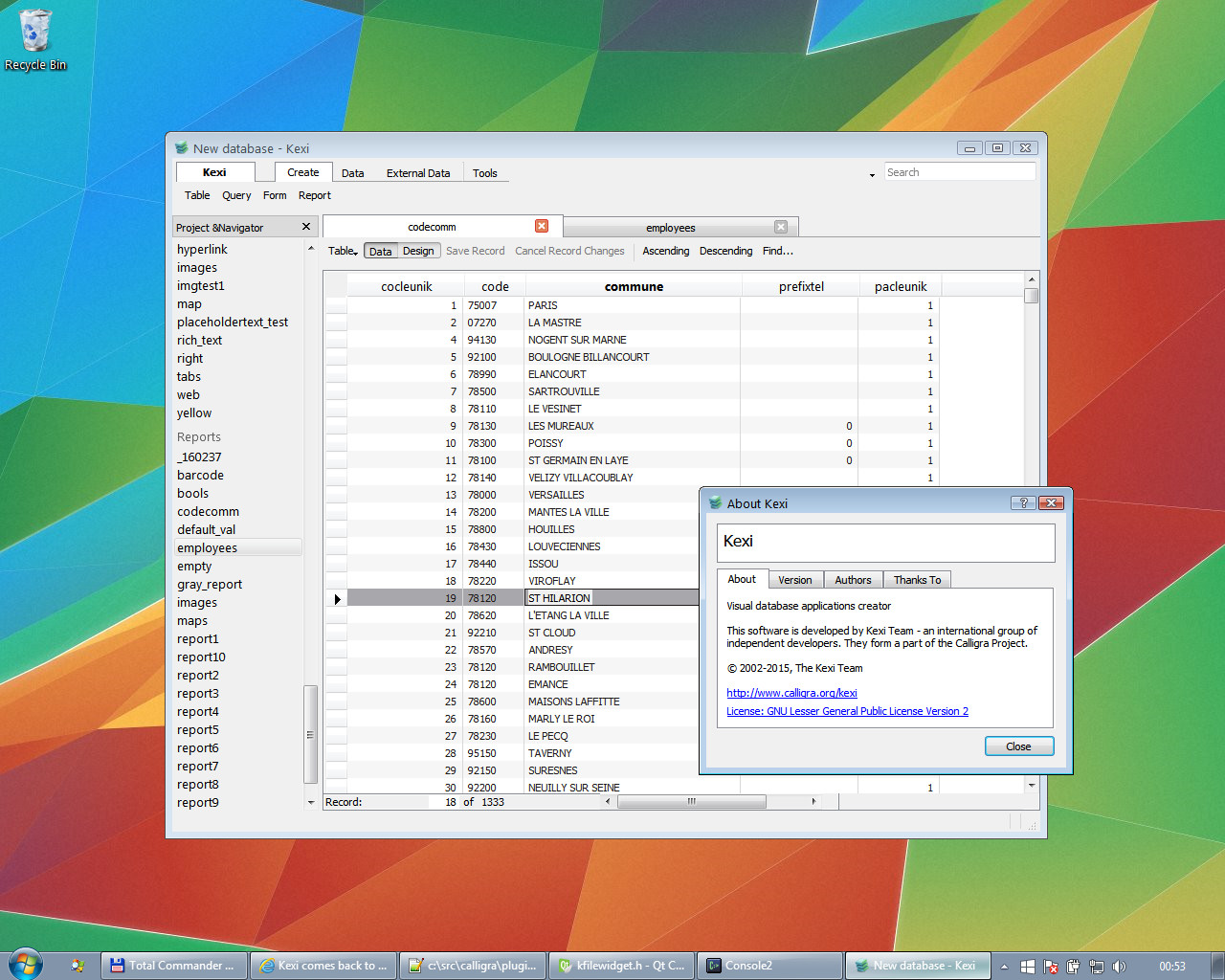This screenshot has width=1225, height=980.
Task: Show hidden system tray icons
Action: click(x=1004, y=967)
